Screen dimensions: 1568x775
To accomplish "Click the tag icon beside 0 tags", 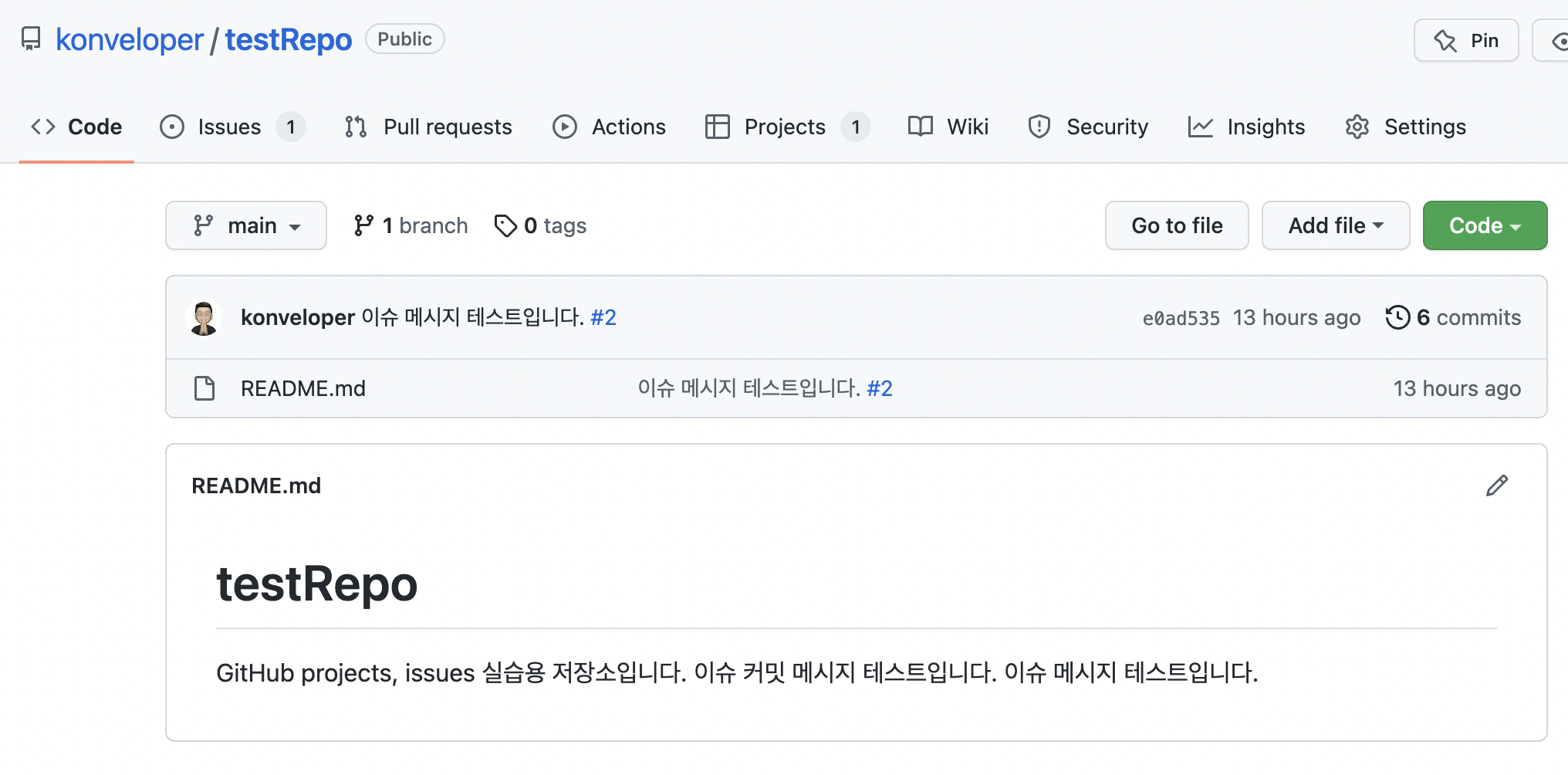I will pos(506,225).
